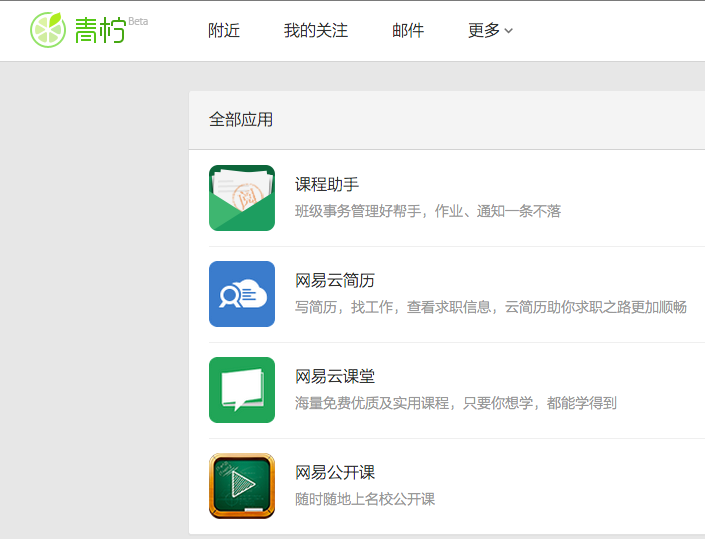This screenshot has width=705, height=539.
Task: Select the 全部应用 section header
Action: tap(241, 120)
